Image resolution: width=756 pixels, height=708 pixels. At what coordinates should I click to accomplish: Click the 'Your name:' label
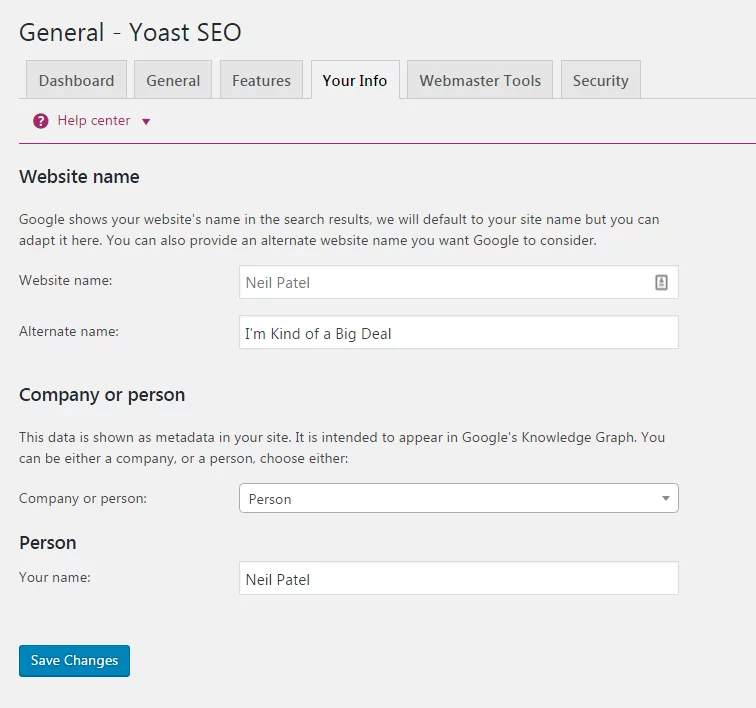click(55, 577)
